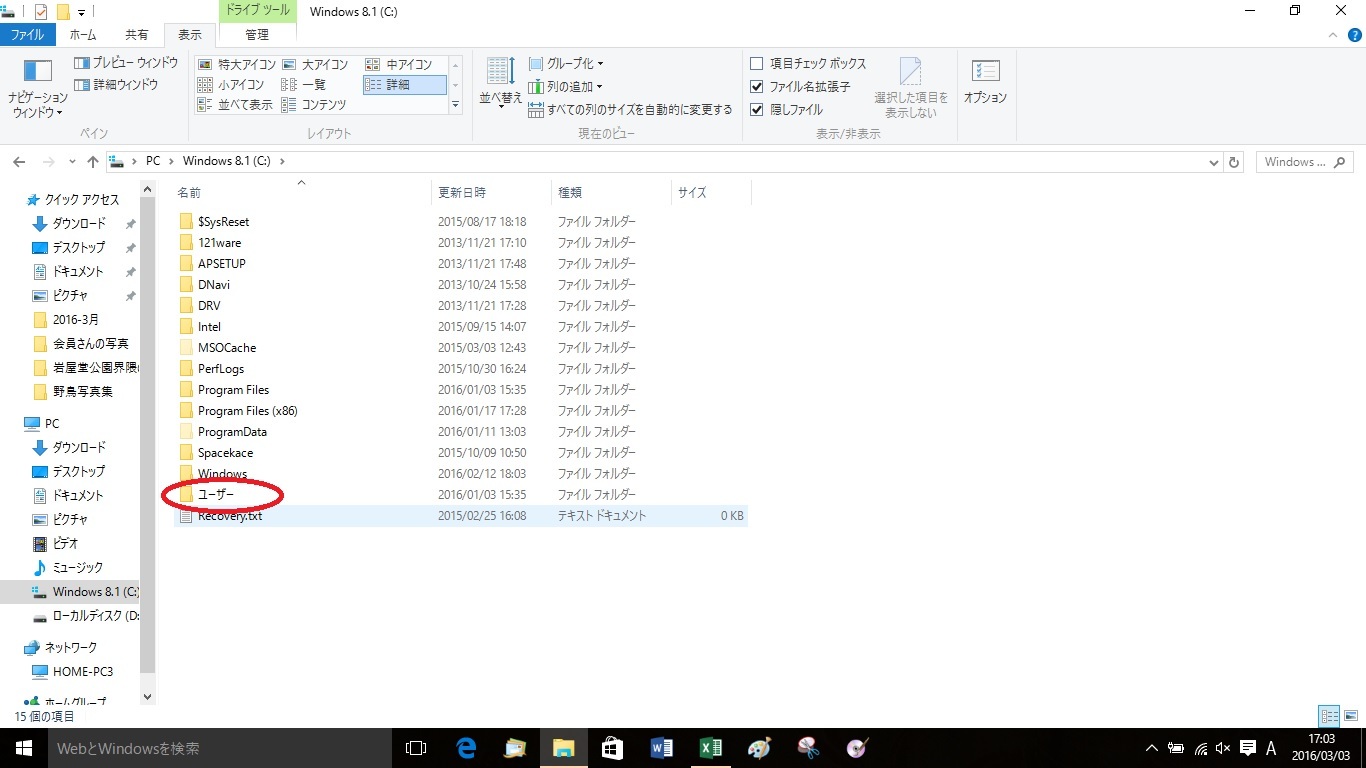The height and width of the screenshot is (768, 1366).
Task: Switch to the 共有 ribbon tab
Action: (x=135, y=35)
